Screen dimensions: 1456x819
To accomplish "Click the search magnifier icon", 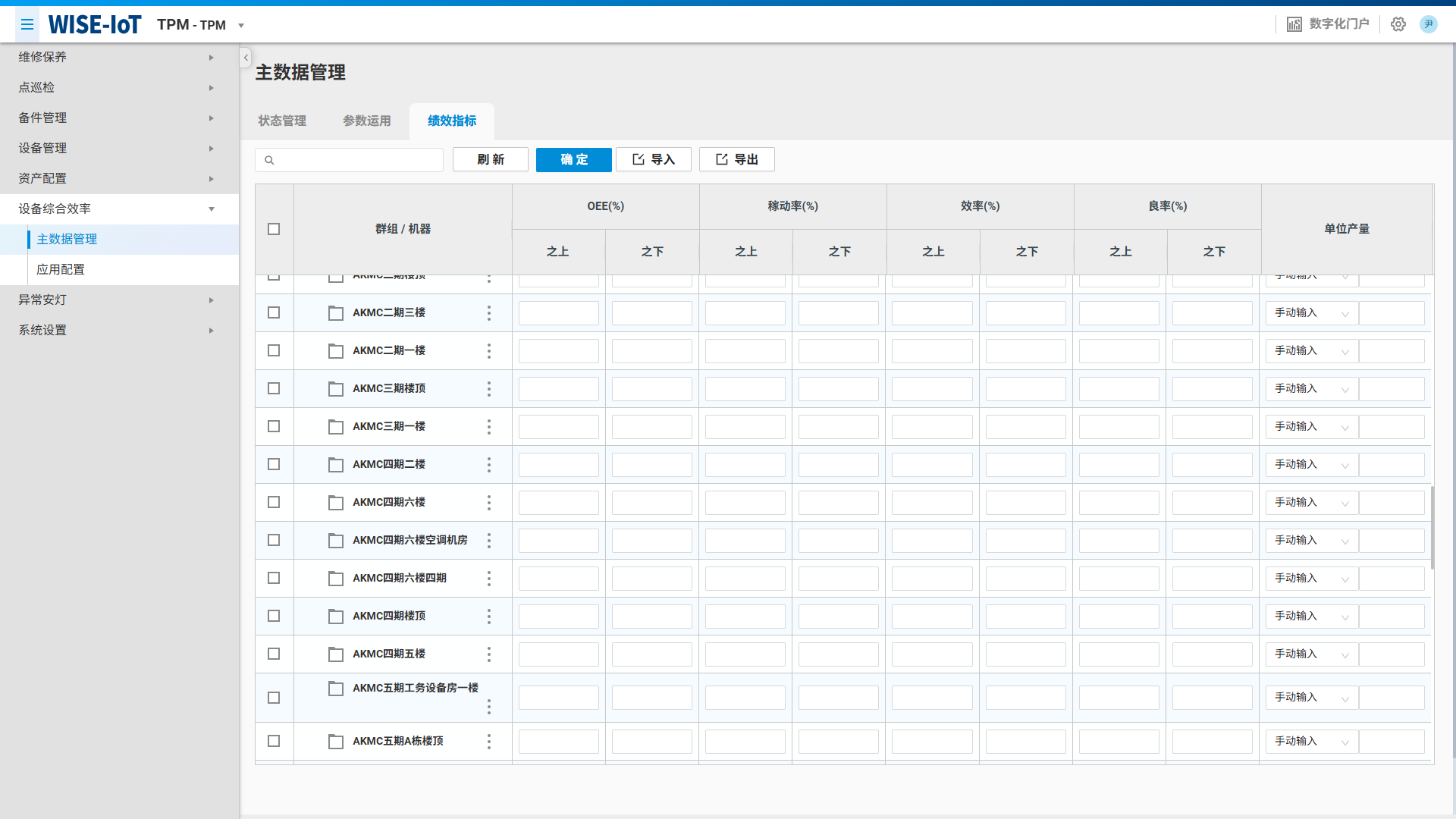I will point(269,160).
